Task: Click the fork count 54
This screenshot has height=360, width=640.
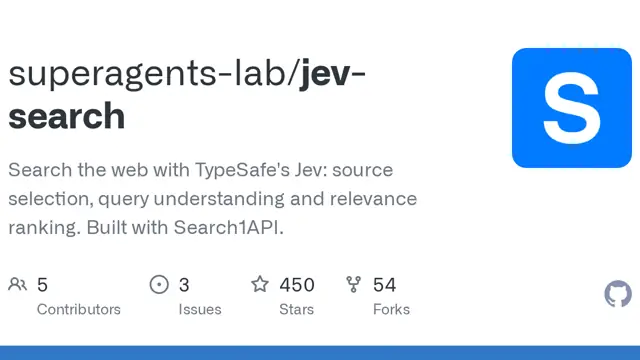Action: (384, 285)
